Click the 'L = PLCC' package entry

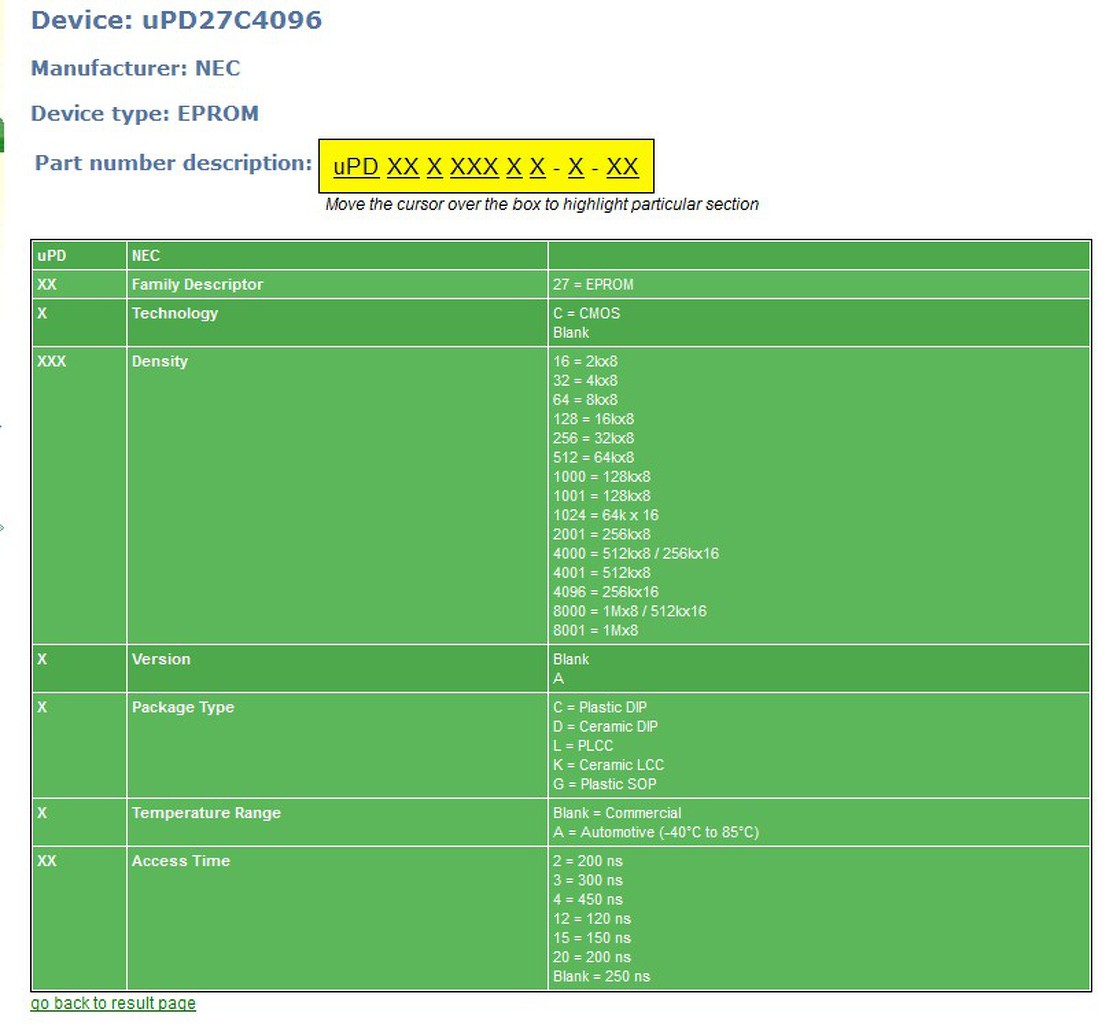[x=583, y=746]
